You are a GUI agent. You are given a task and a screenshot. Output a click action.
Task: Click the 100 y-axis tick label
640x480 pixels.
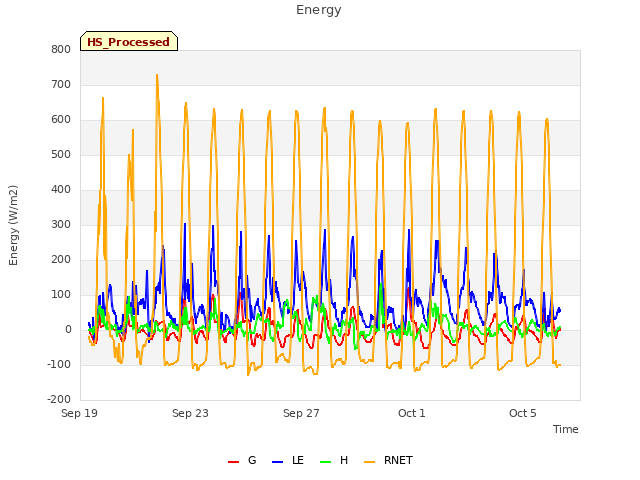(x=61, y=295)
